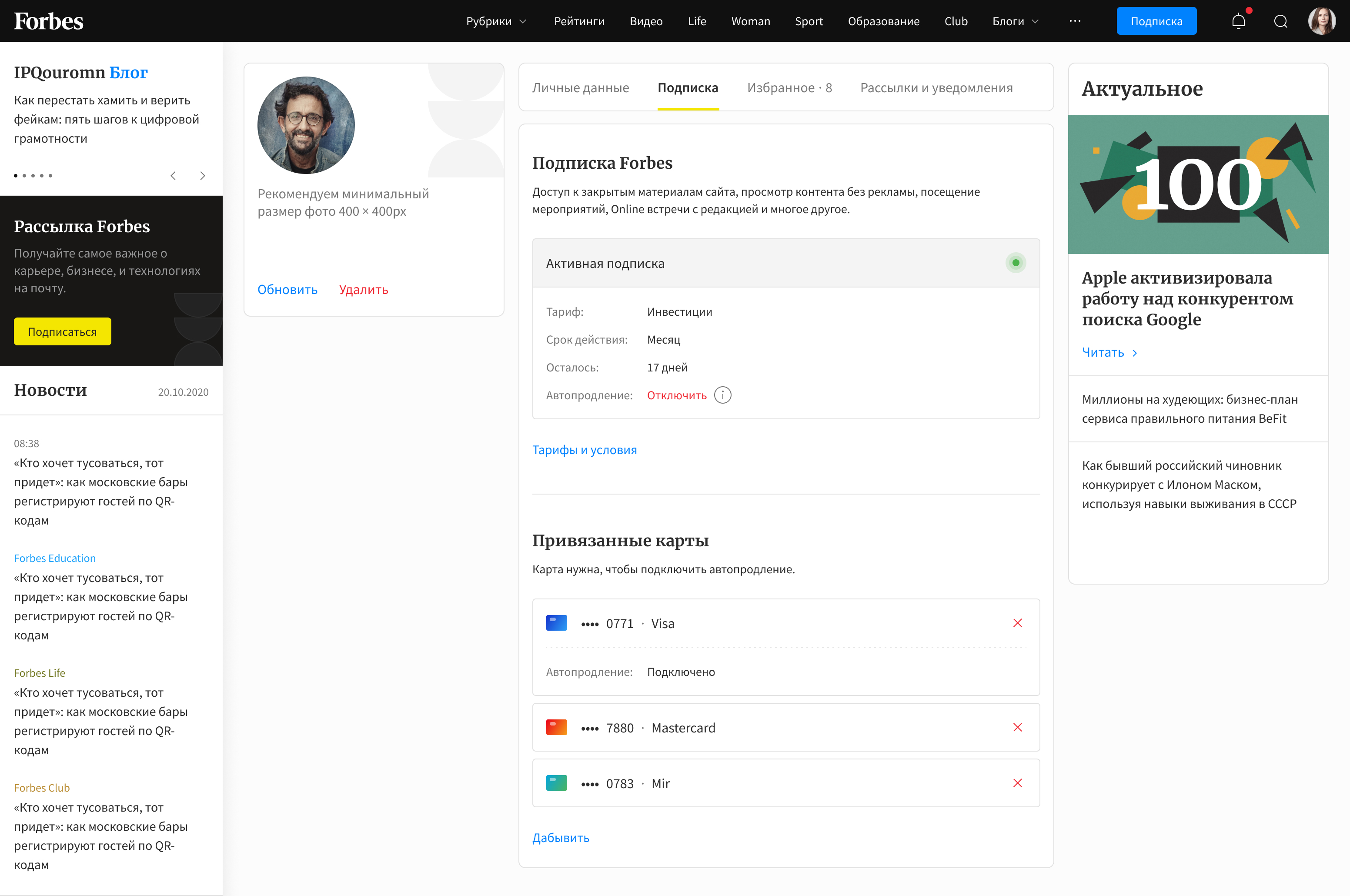This screenshot has width=1350, height=896.
Task: Disable auto-renewal via Отключить
Action: click(x=676, y=395)
